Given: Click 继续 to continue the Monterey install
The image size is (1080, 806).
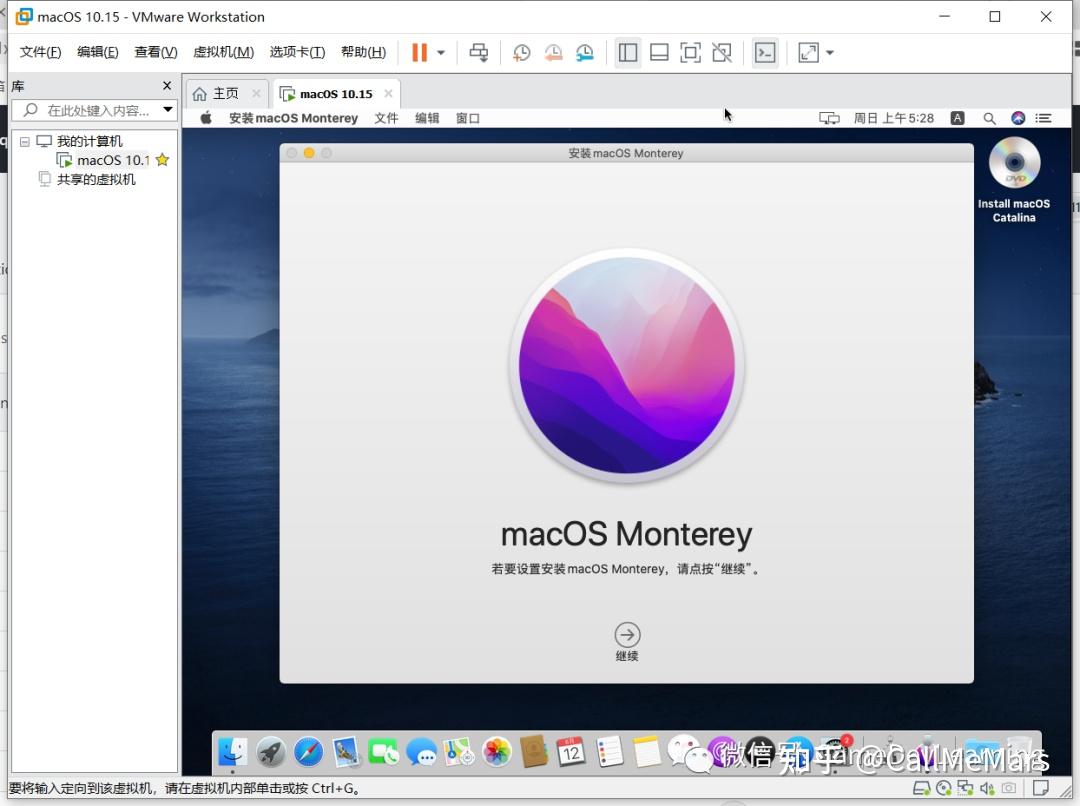Looking at the screenshot, I should coord(627,642).
